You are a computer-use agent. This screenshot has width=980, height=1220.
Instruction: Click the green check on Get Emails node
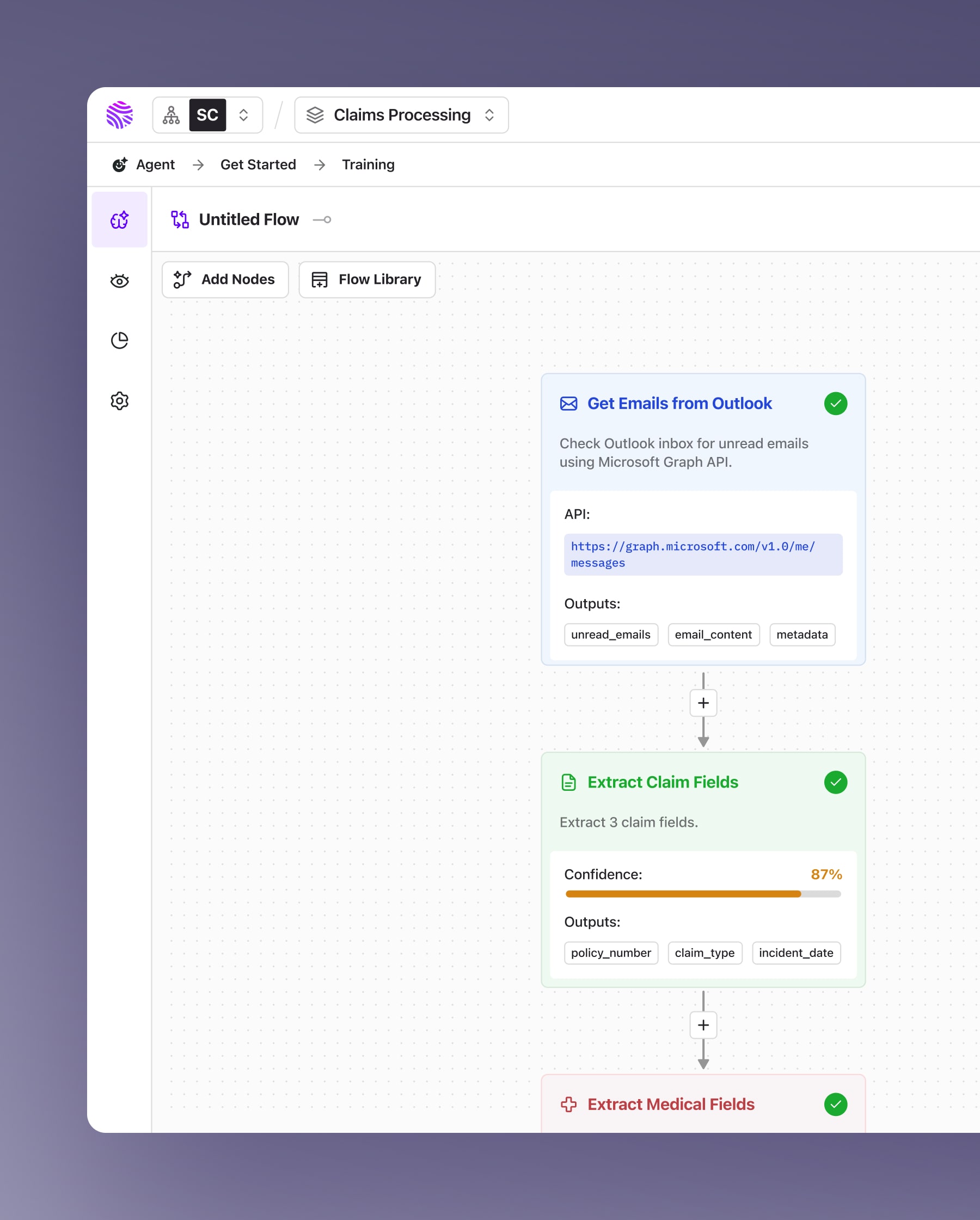(836, 404)
